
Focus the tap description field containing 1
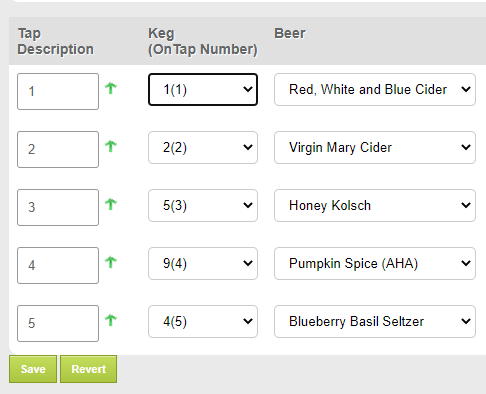pos(58,91)
